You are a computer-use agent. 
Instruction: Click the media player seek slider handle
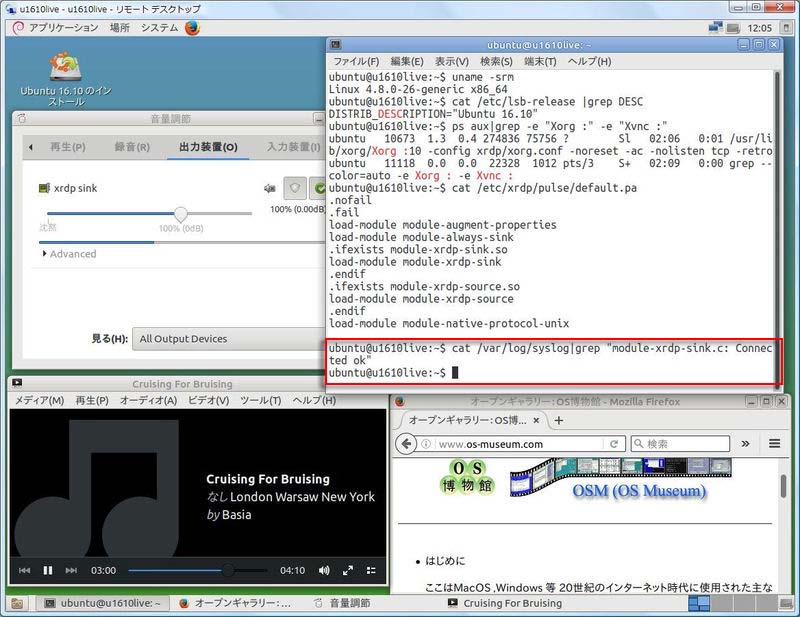[x=228, y=570]
